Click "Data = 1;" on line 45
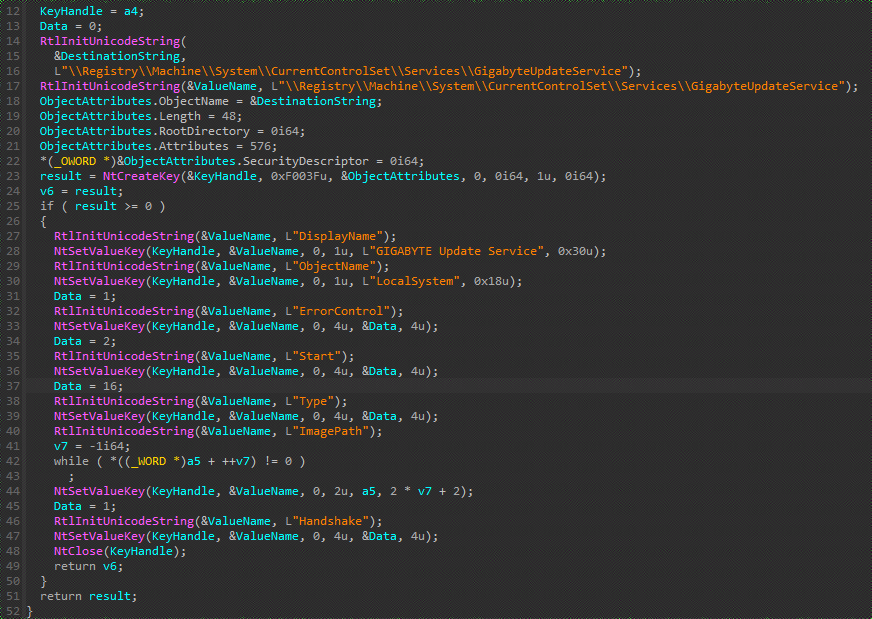 85,507
